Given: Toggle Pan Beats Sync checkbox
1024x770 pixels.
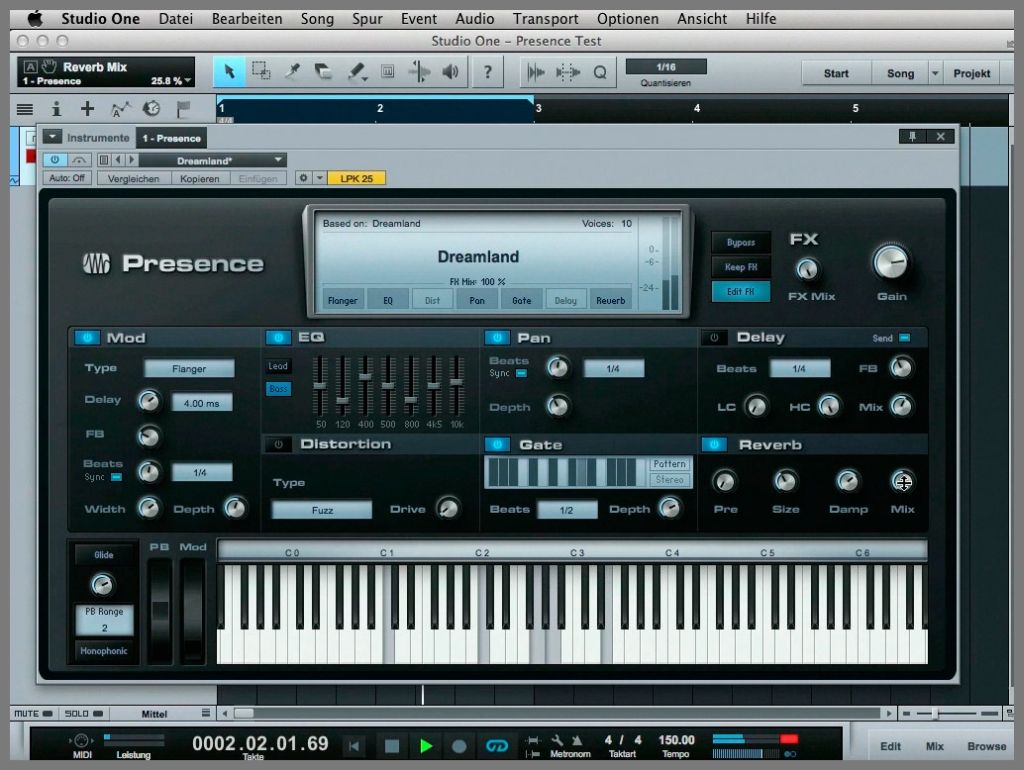Looking at the screenshot, I should (x=521, y=374).
